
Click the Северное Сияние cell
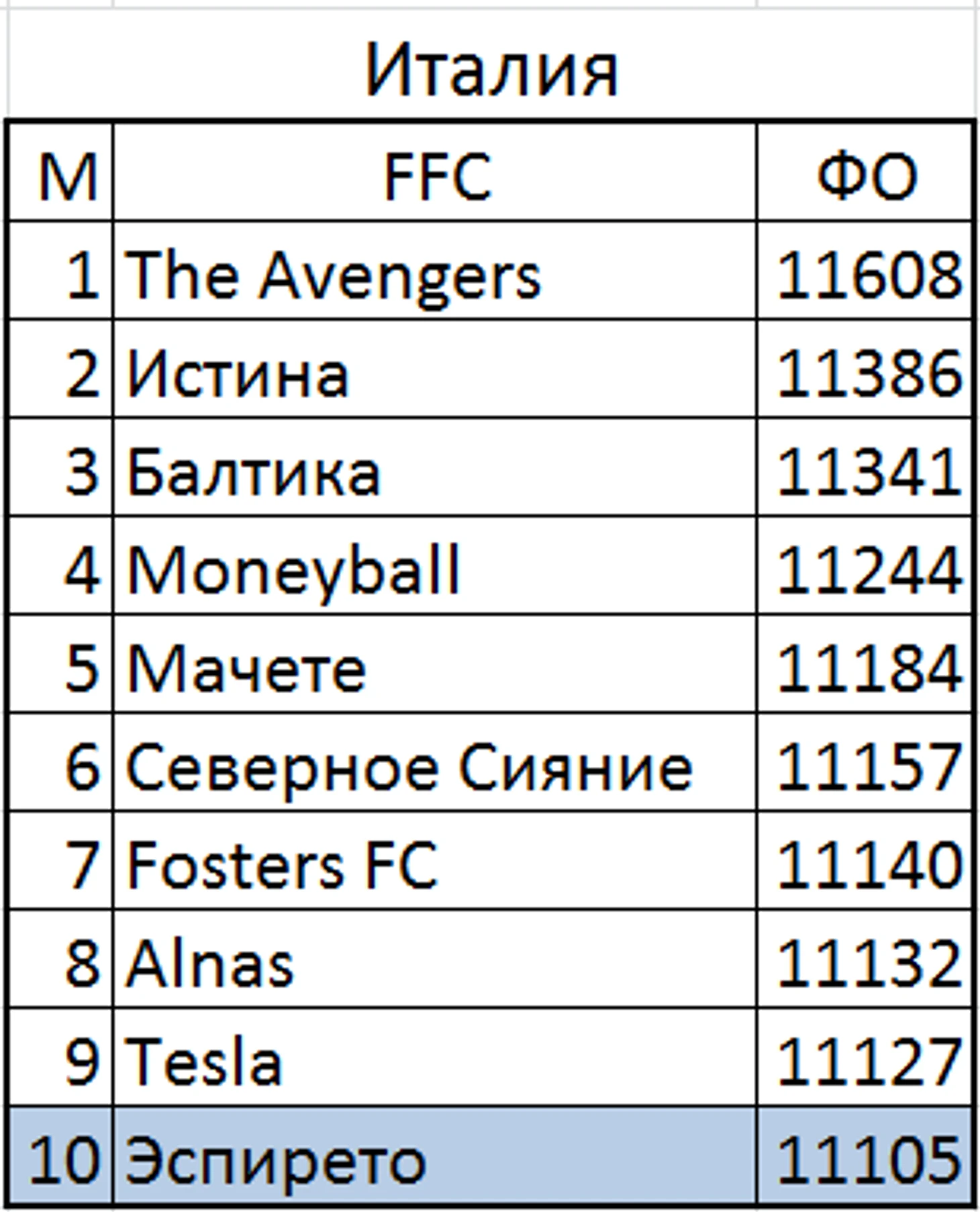(x=435, y=762)
